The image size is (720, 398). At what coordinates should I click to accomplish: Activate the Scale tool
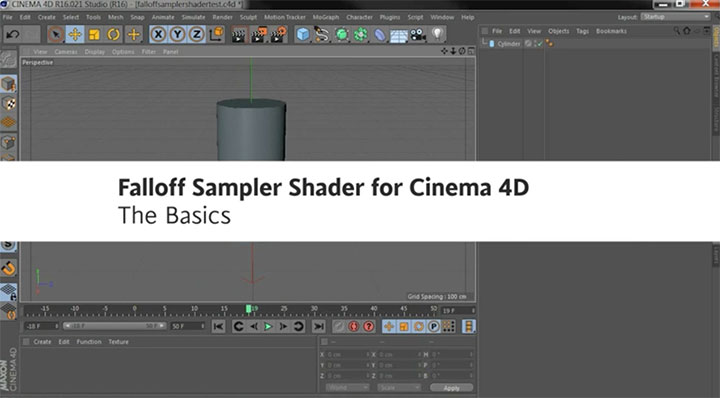[x=94, y=34]
